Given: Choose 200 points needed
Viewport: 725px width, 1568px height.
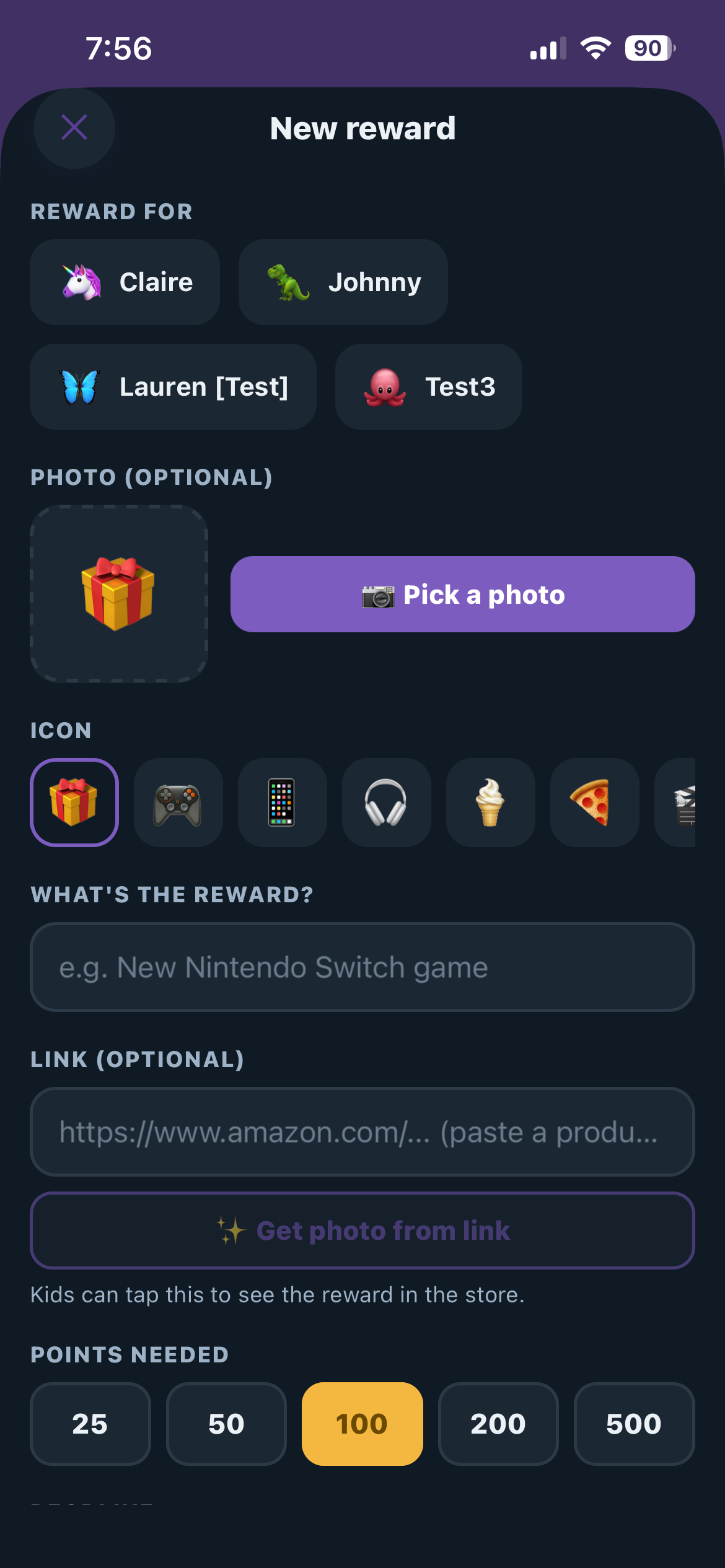Looking at the screenshot, I should pyautogui.click(x=498, y=1424).
